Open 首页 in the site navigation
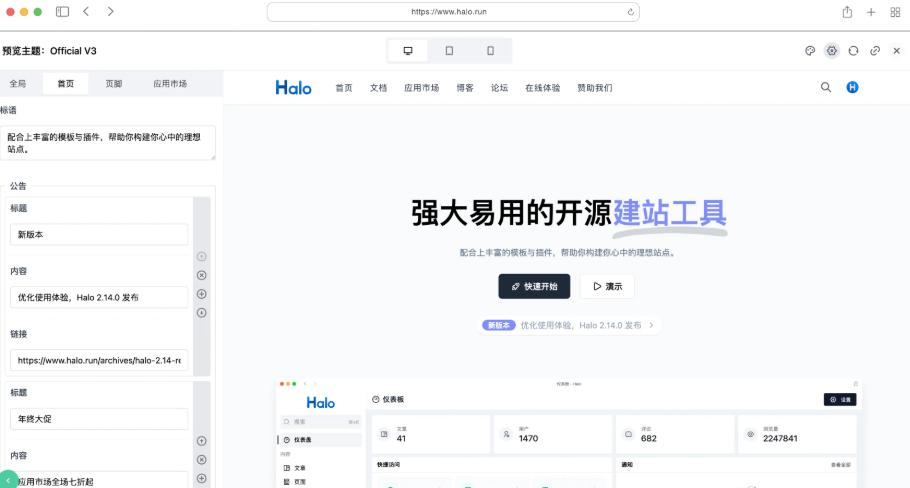Image resolution: width=910 pixels, height=488 pixels. 344,88
